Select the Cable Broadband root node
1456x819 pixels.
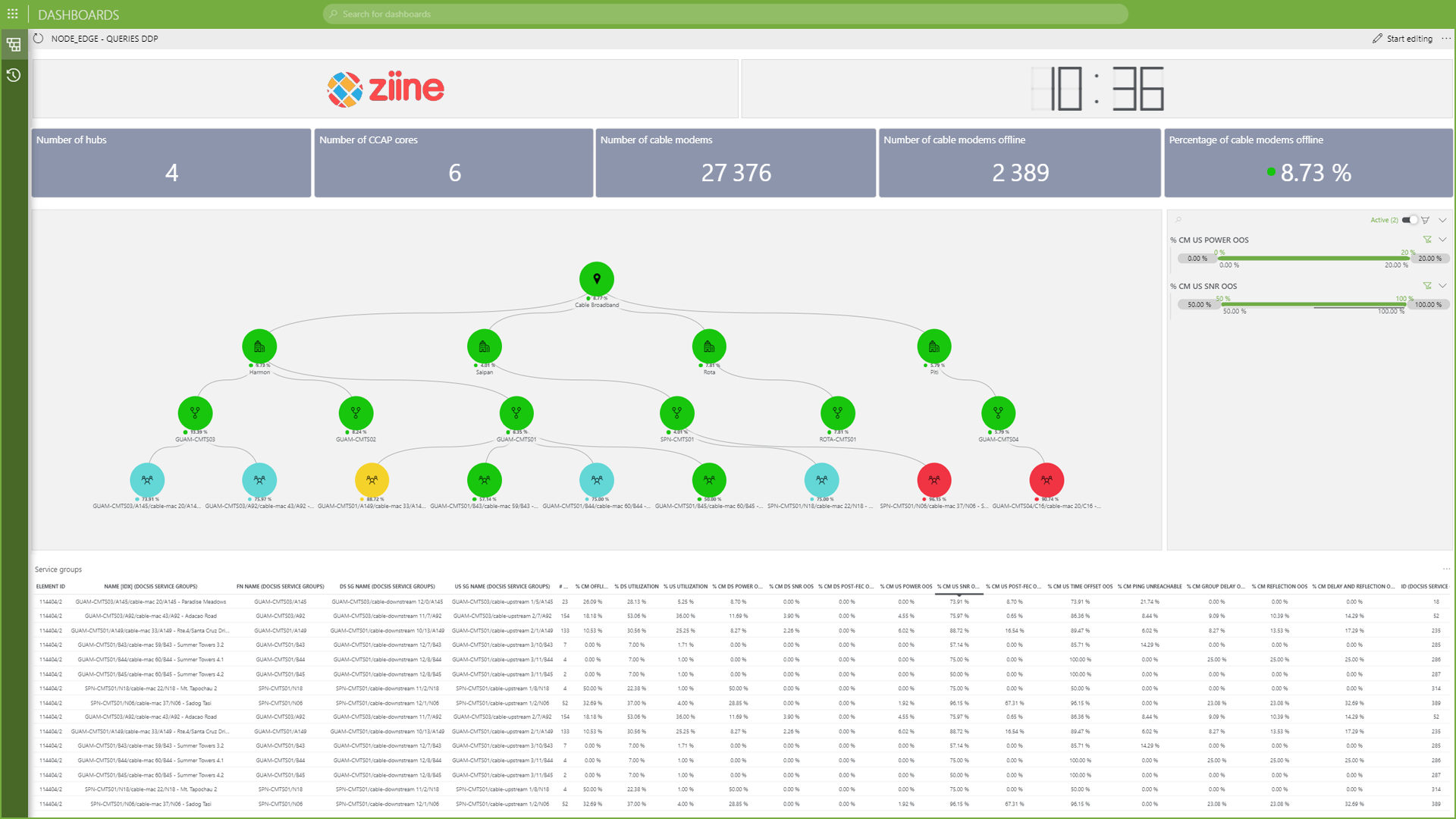pyautogui.click(x=597, y=279)
